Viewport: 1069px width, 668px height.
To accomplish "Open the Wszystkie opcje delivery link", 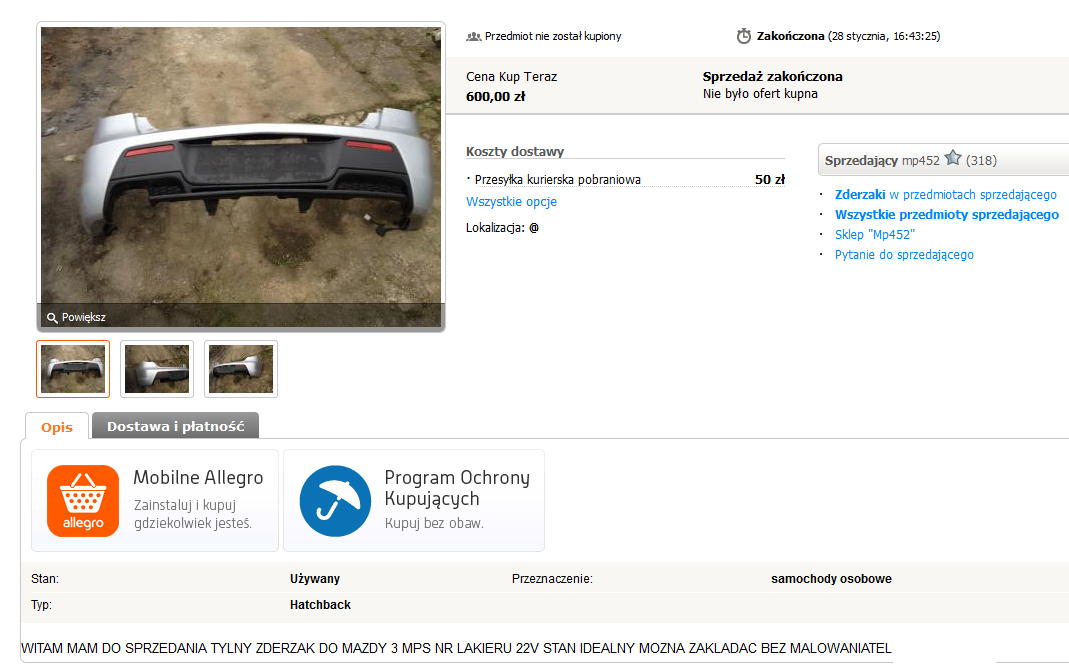I will 511,202.
